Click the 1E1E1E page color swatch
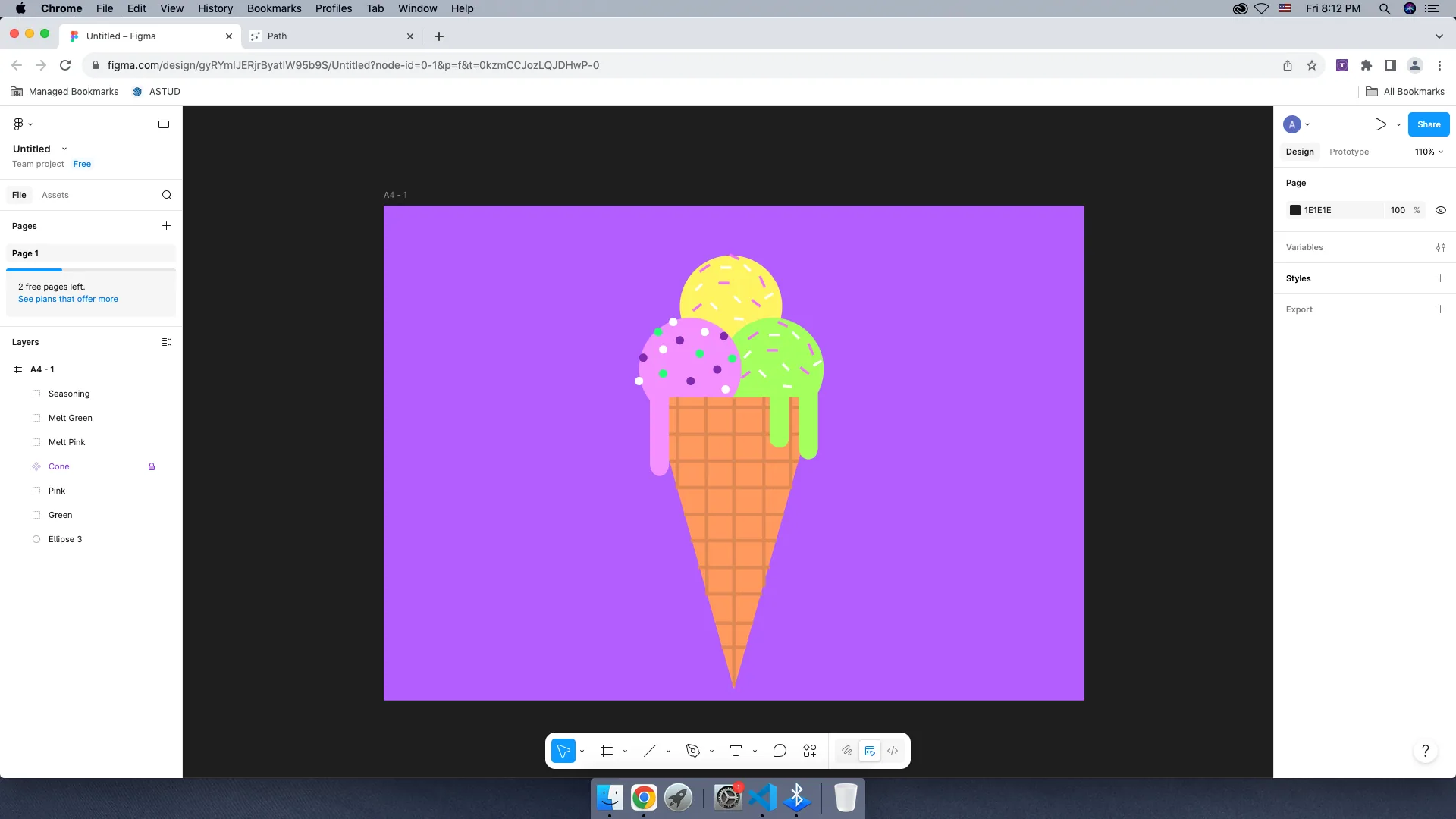 [x=1295, y=210]
